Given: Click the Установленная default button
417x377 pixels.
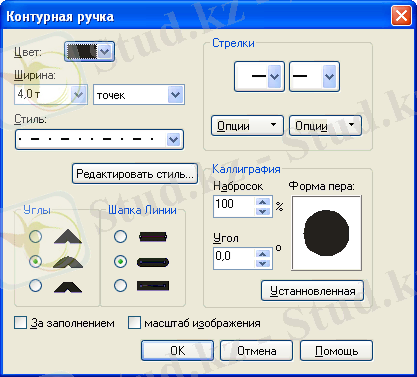Looking at the screenshot, I should 312,291.
